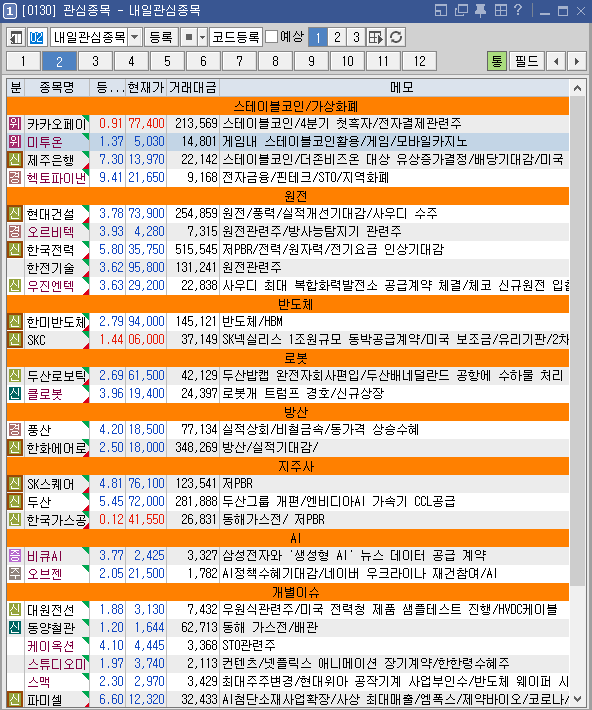This screenshot has height=710, width=592.
Task: Expand the arrow beside the square icon
Action: click(x=202, y=37)
